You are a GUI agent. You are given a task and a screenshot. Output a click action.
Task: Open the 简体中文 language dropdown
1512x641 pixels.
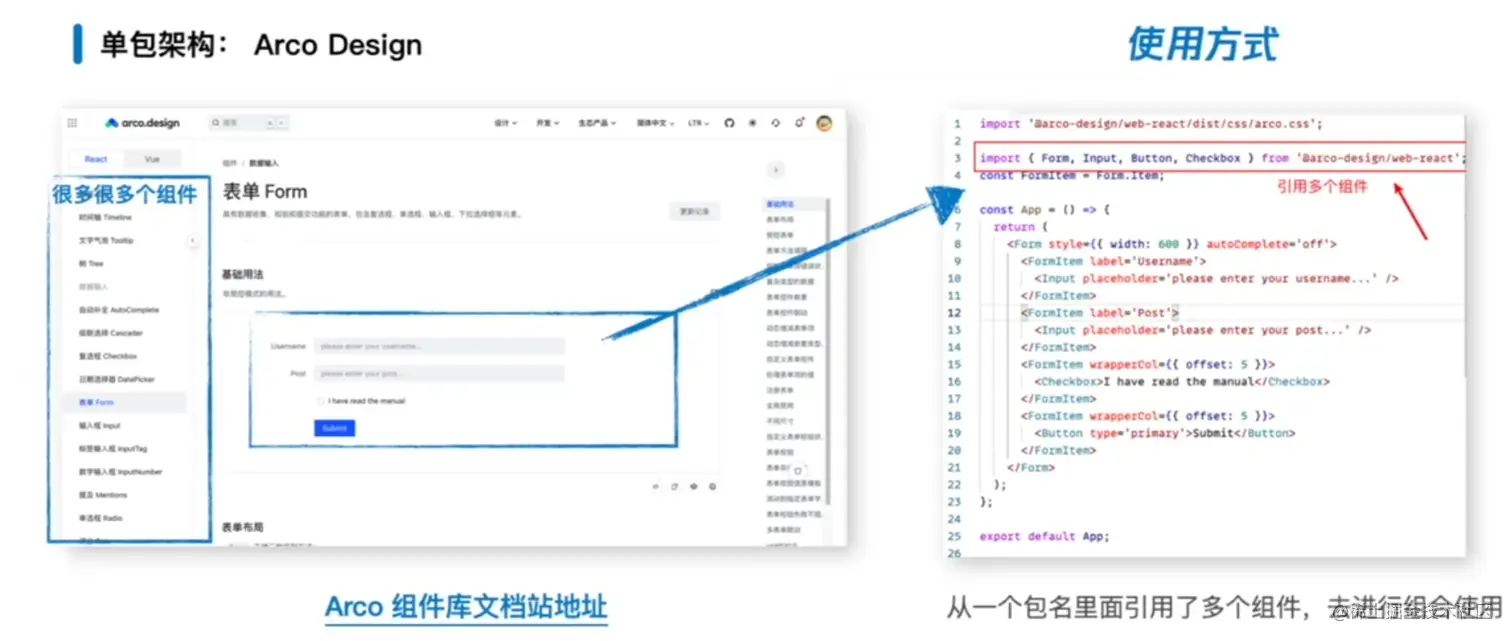(x=655, y=123)
